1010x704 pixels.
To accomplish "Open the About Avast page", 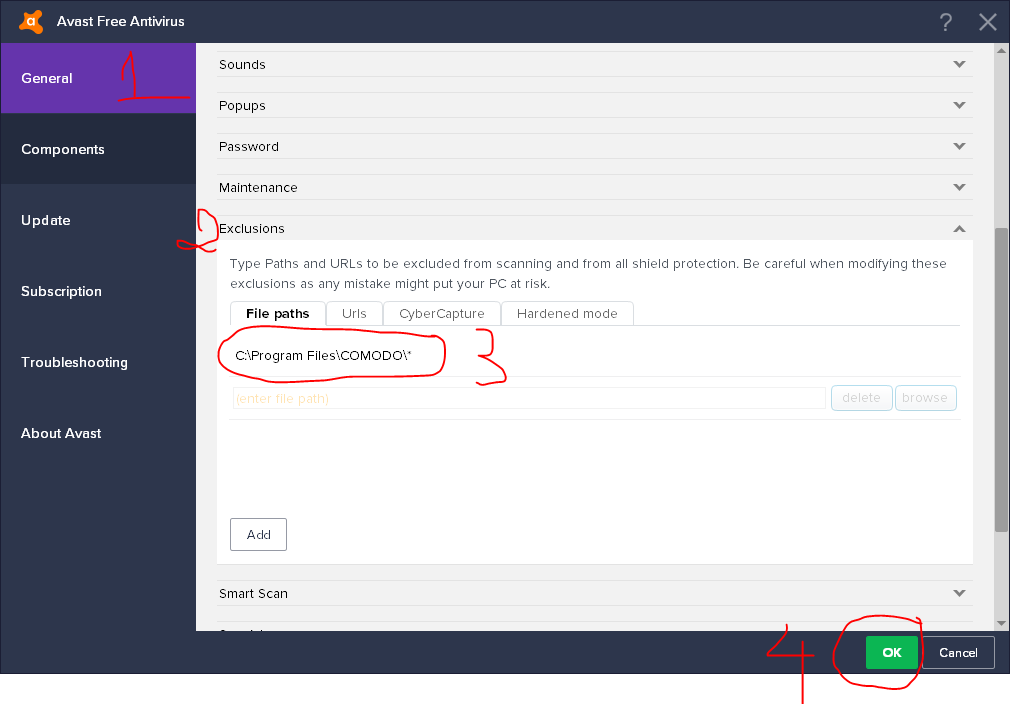I will [x=98, y=433].
